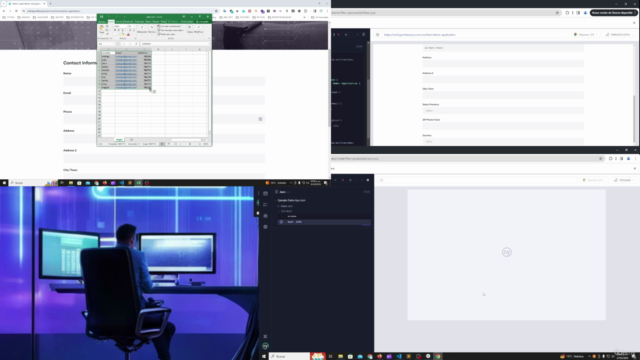Select the green worksheet tab in Excel

[x=119, y=140]
